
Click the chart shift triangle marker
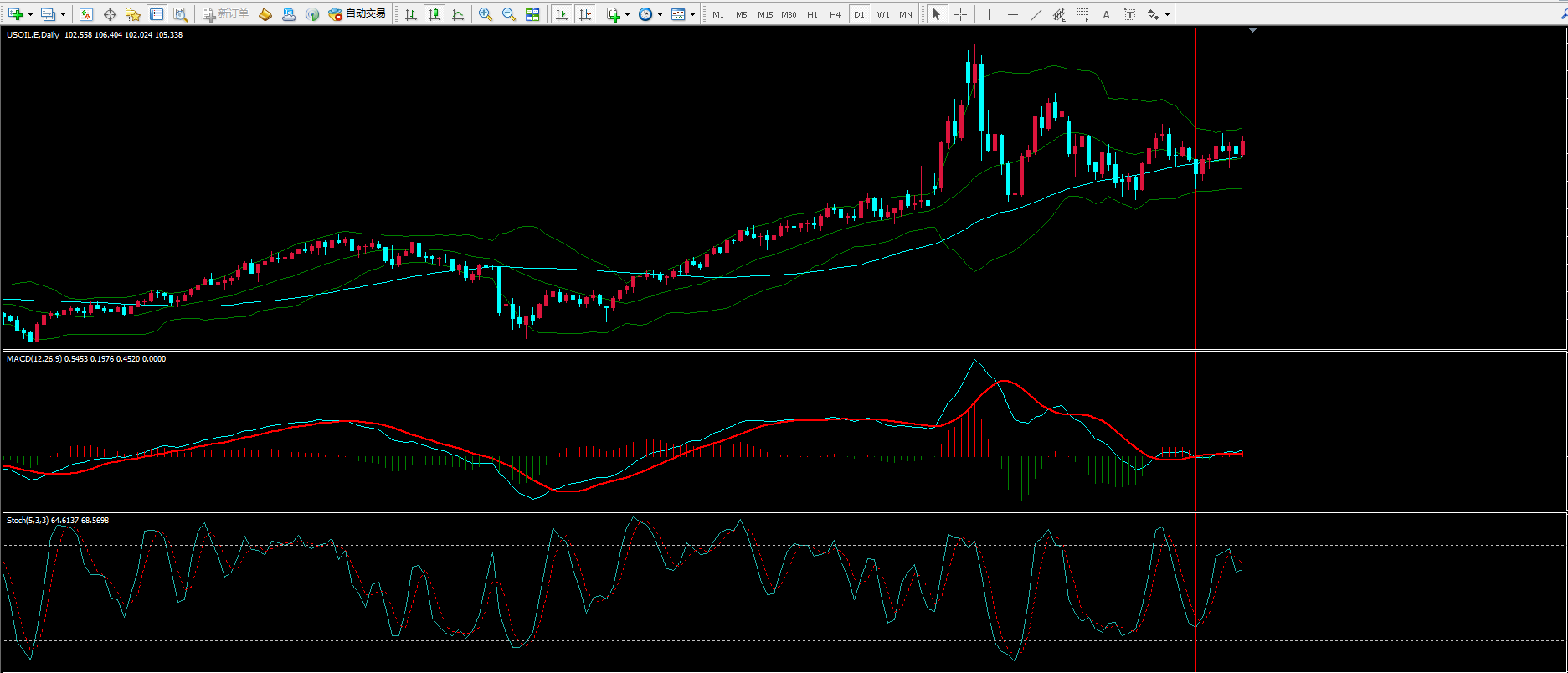point(1252,31)
